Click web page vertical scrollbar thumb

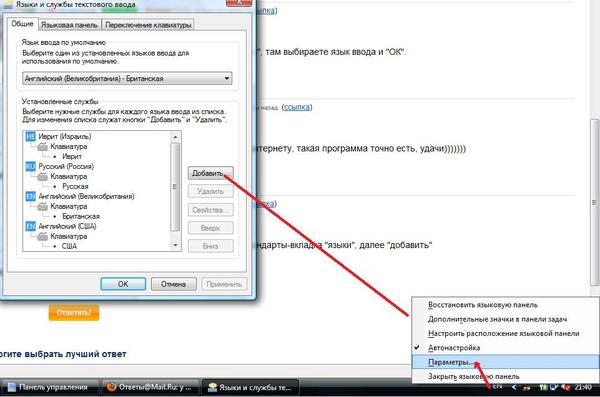595,202
